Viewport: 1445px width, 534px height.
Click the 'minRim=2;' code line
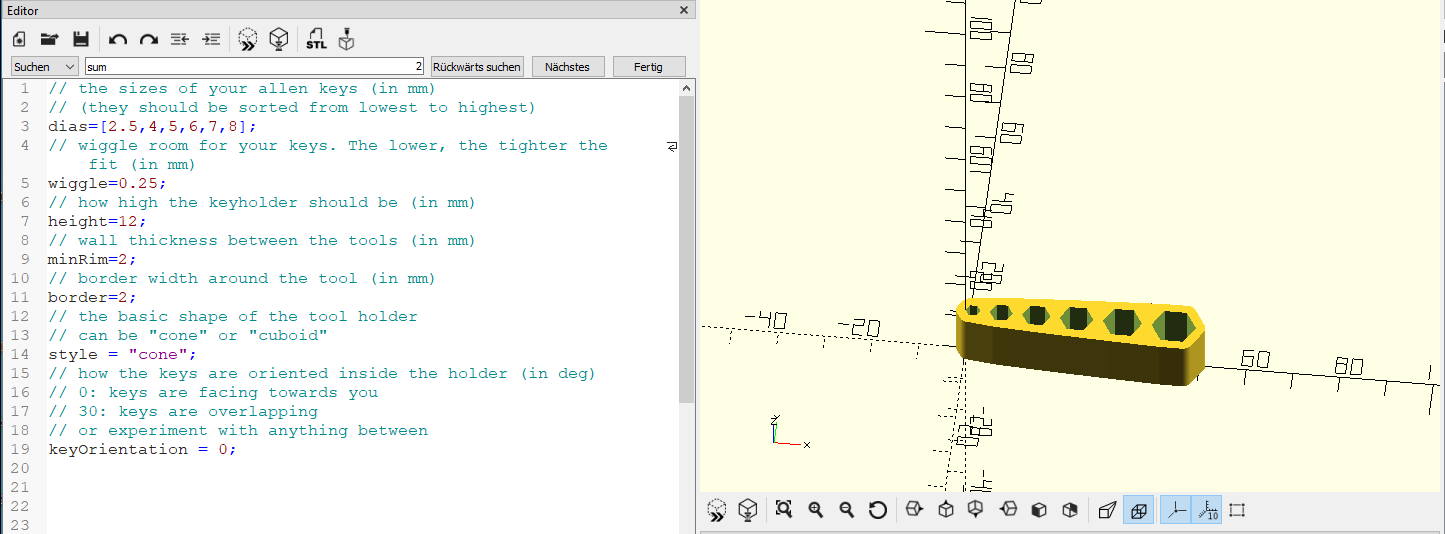(92, 260)
